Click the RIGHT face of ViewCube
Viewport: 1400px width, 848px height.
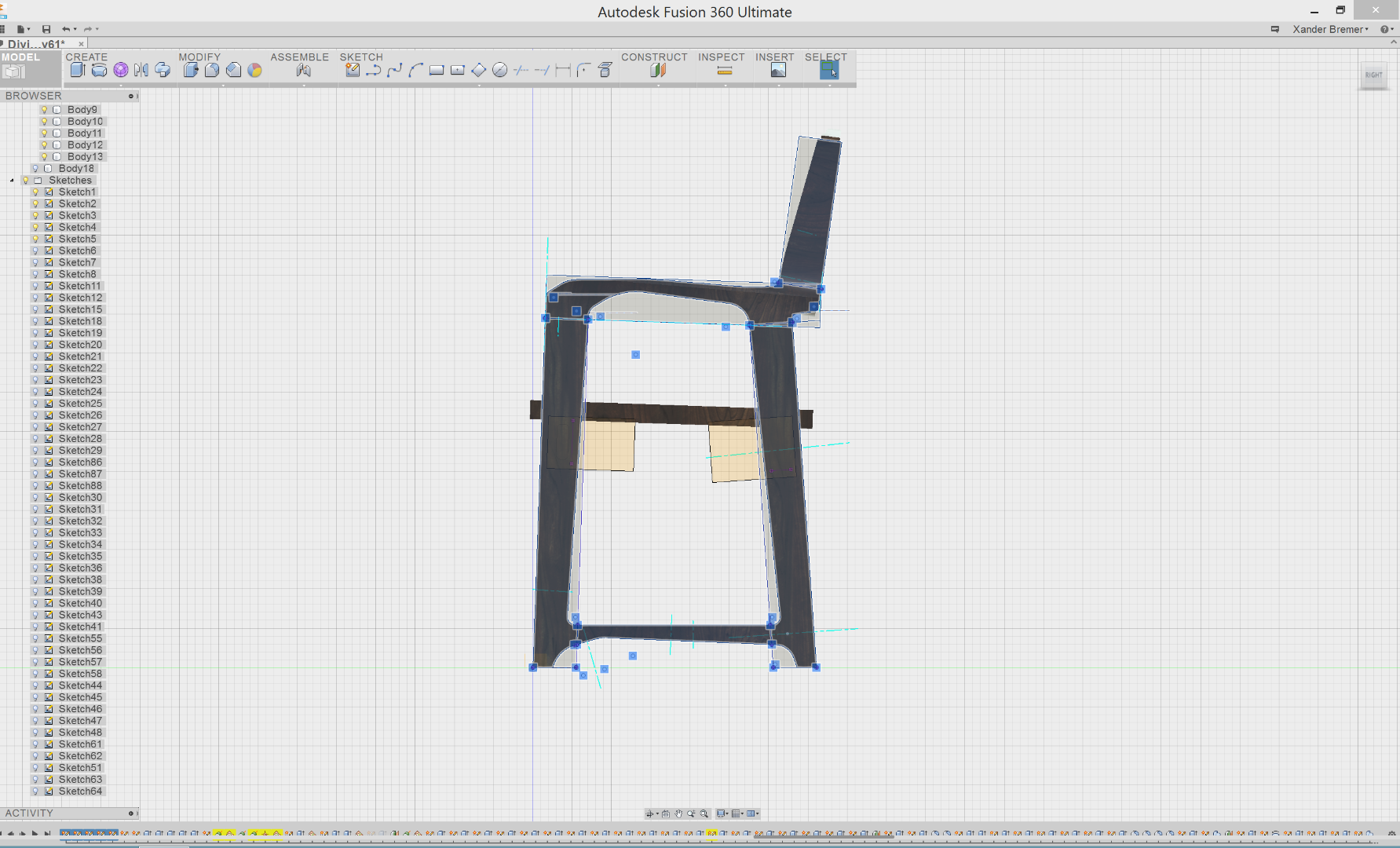pos(1373,75)
